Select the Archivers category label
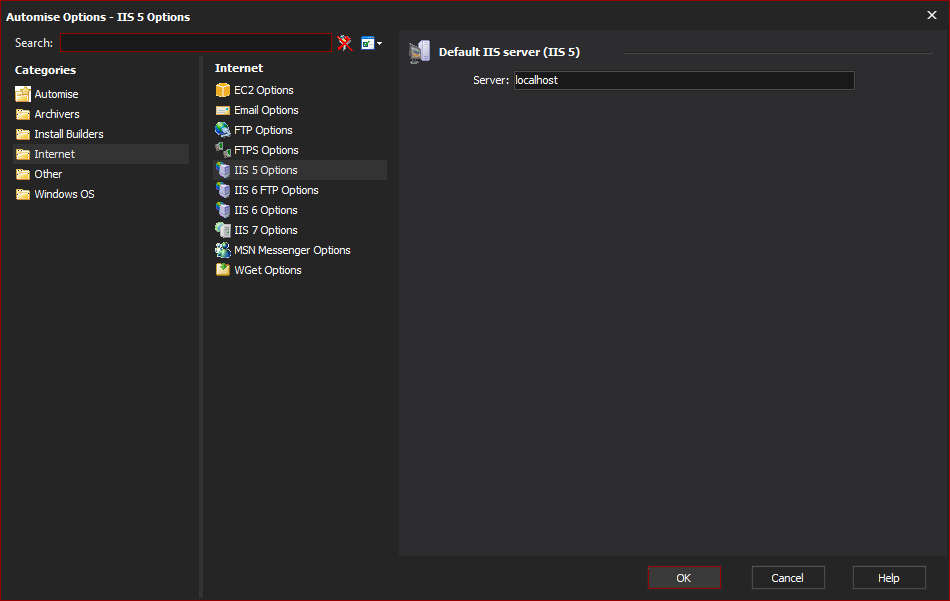950x601 pixels. 57,114
